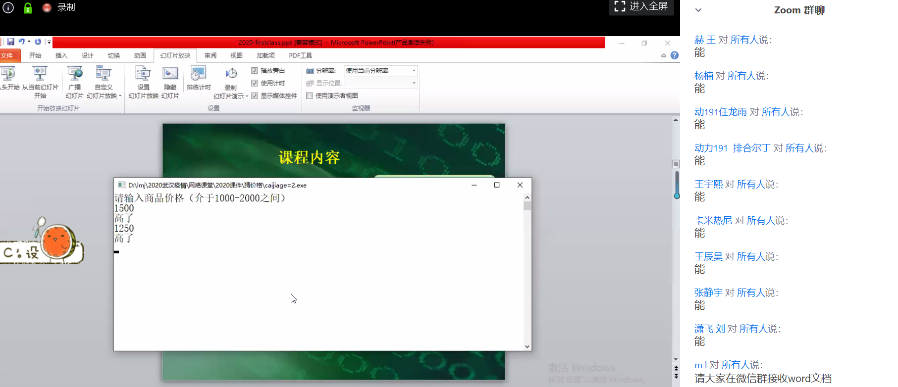
Task: Click the Hide Slide icon
Action: [170, 73]
